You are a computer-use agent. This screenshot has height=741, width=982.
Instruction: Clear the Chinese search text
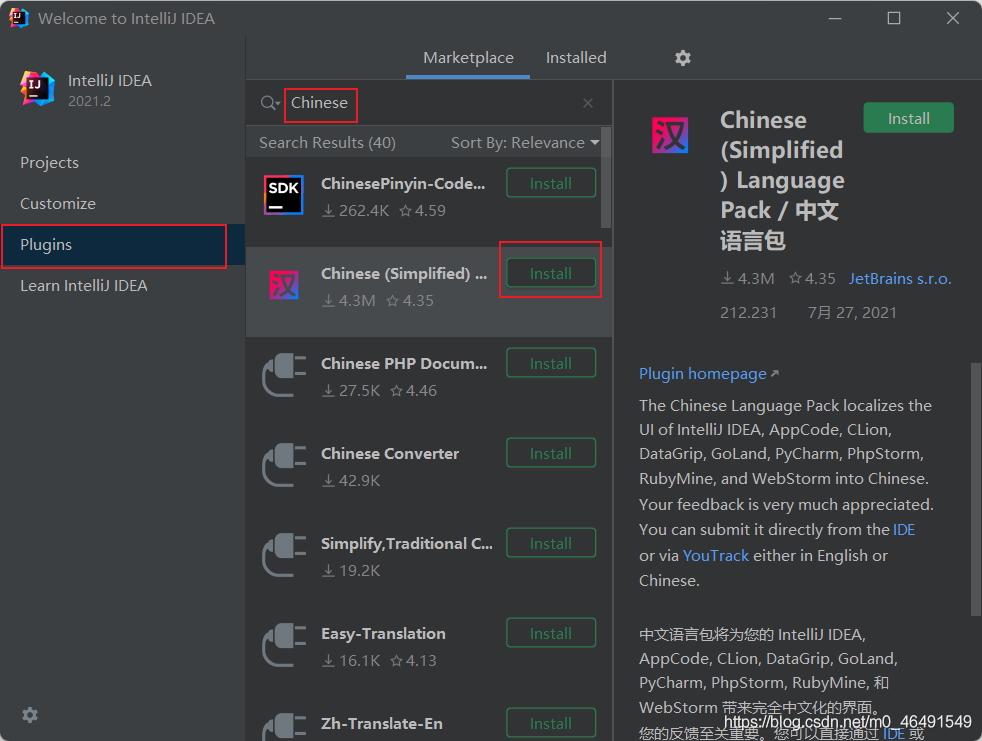(x=587, y=103)
